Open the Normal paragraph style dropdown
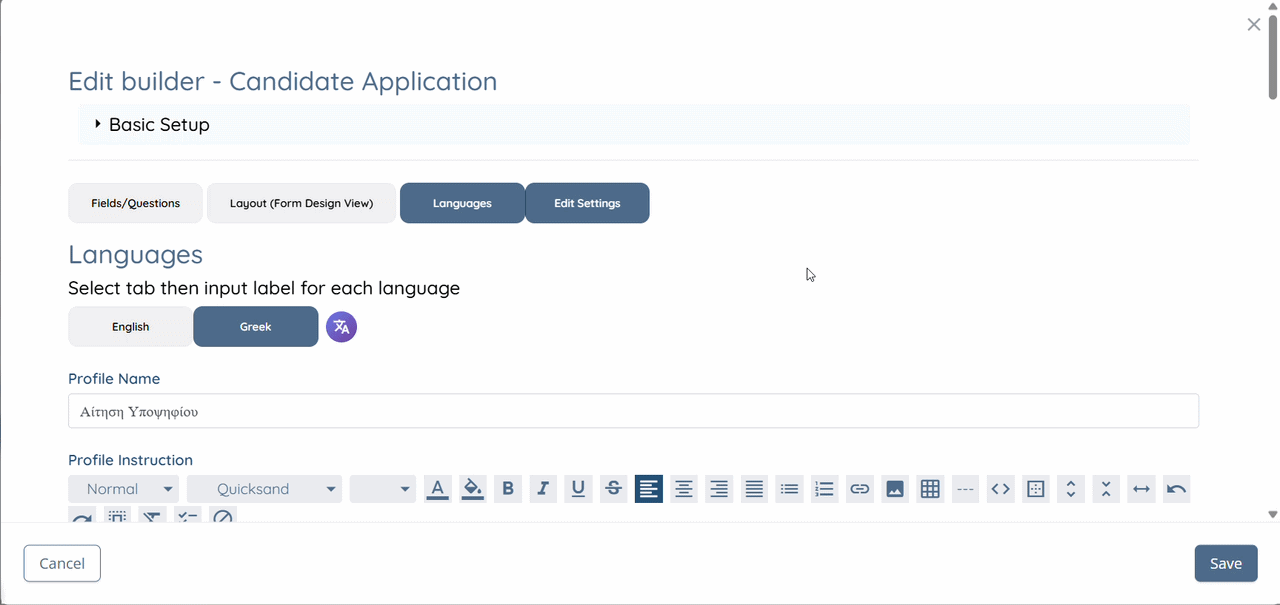 click(124, 489)
